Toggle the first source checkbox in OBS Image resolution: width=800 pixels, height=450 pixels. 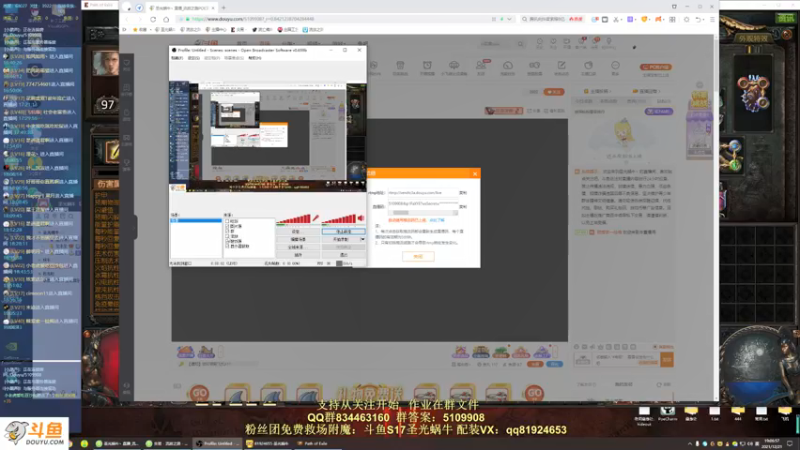pyautogui.click(x=227, y=221)
